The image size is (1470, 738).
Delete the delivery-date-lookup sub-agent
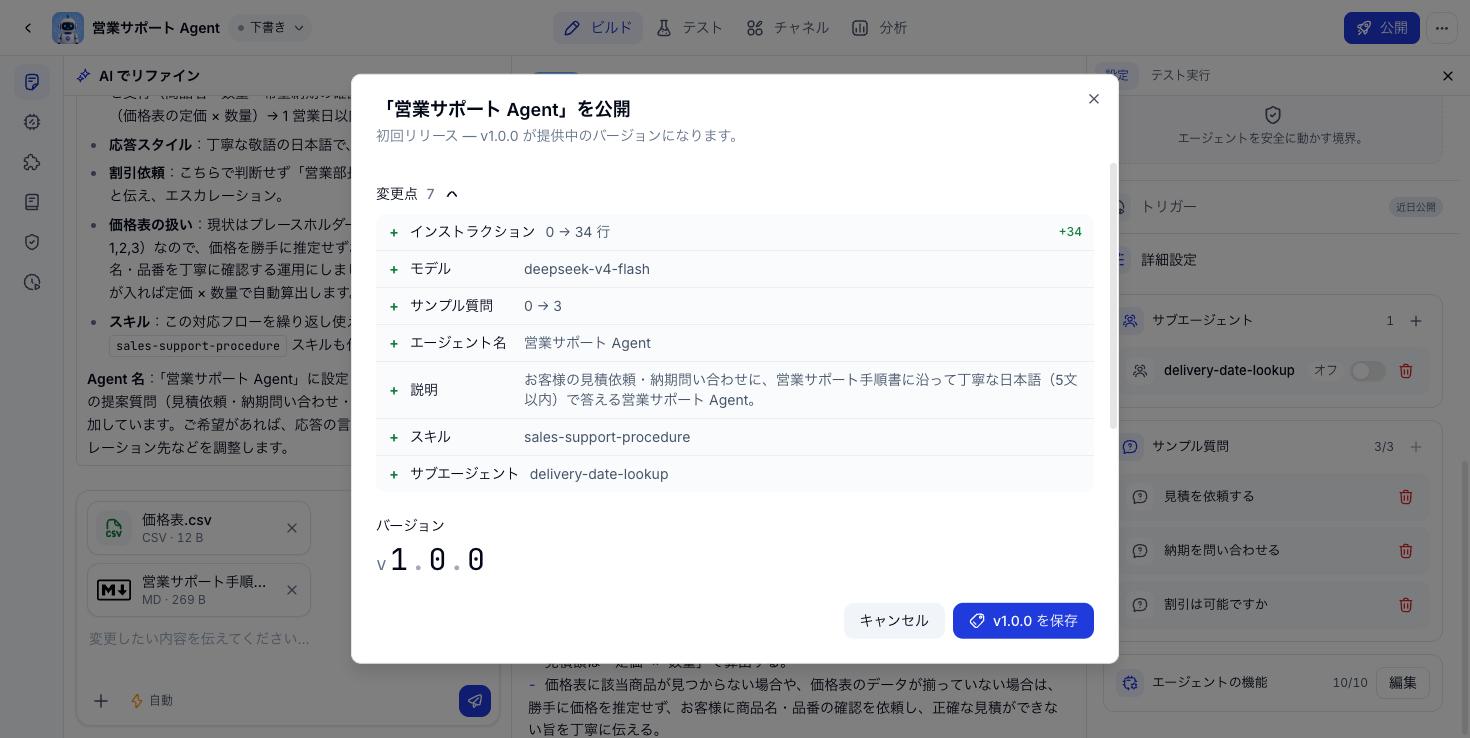[x=1406, y=371]
